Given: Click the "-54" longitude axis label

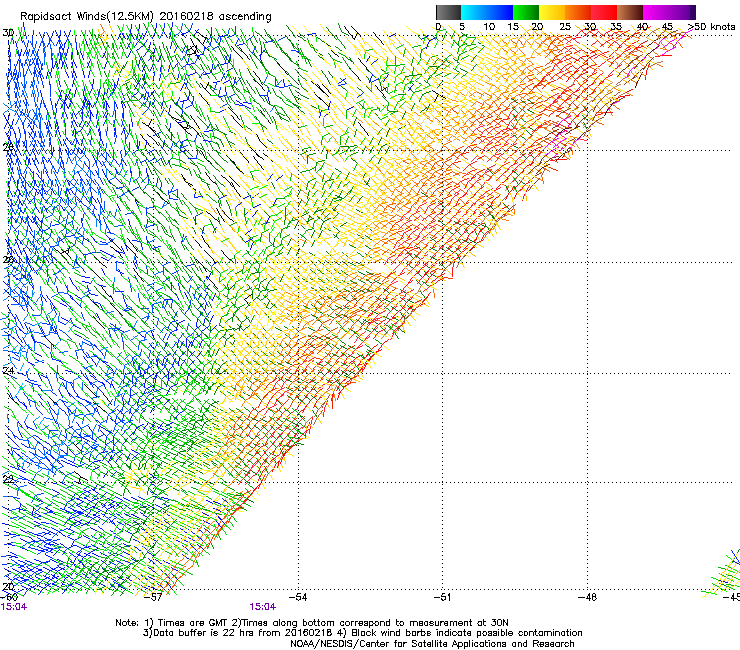Looking at the screenshot, I should point(298,597).
